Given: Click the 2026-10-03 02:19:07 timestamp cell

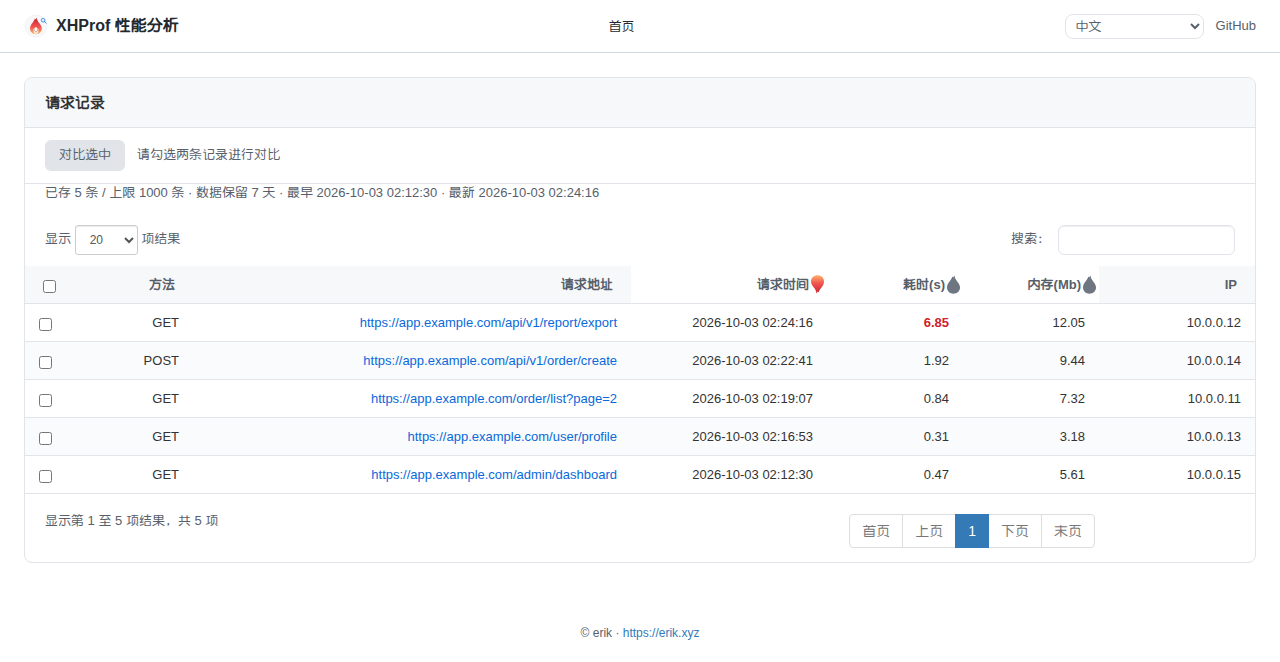Looking at the screenshot, I should pyautogui.click(x=752, y=399).
